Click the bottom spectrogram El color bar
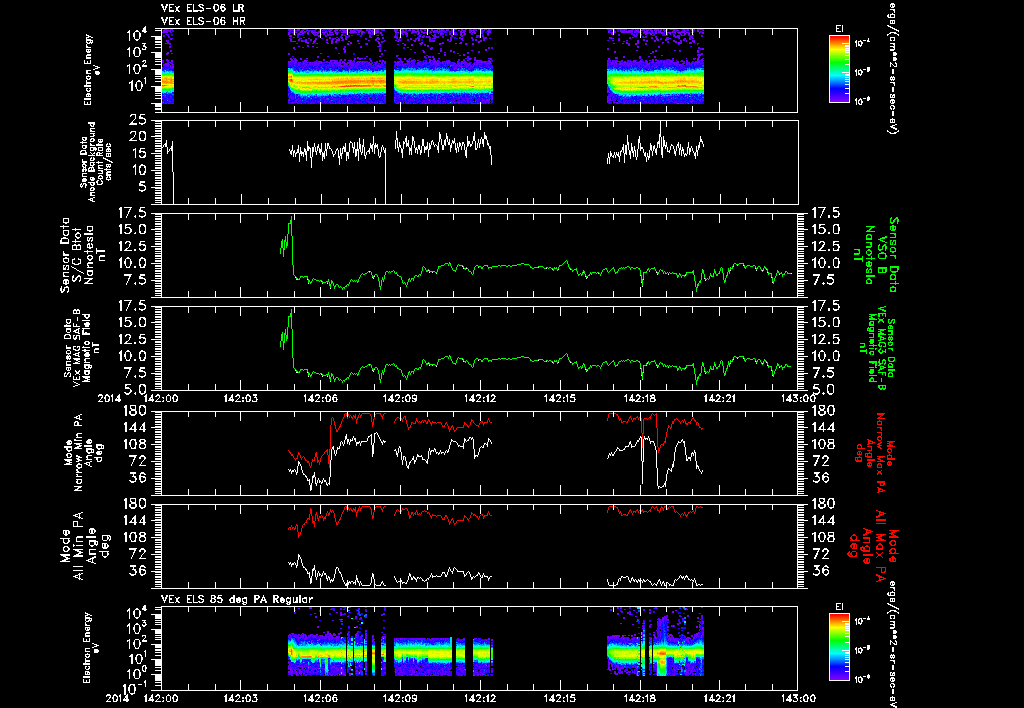 839,648
